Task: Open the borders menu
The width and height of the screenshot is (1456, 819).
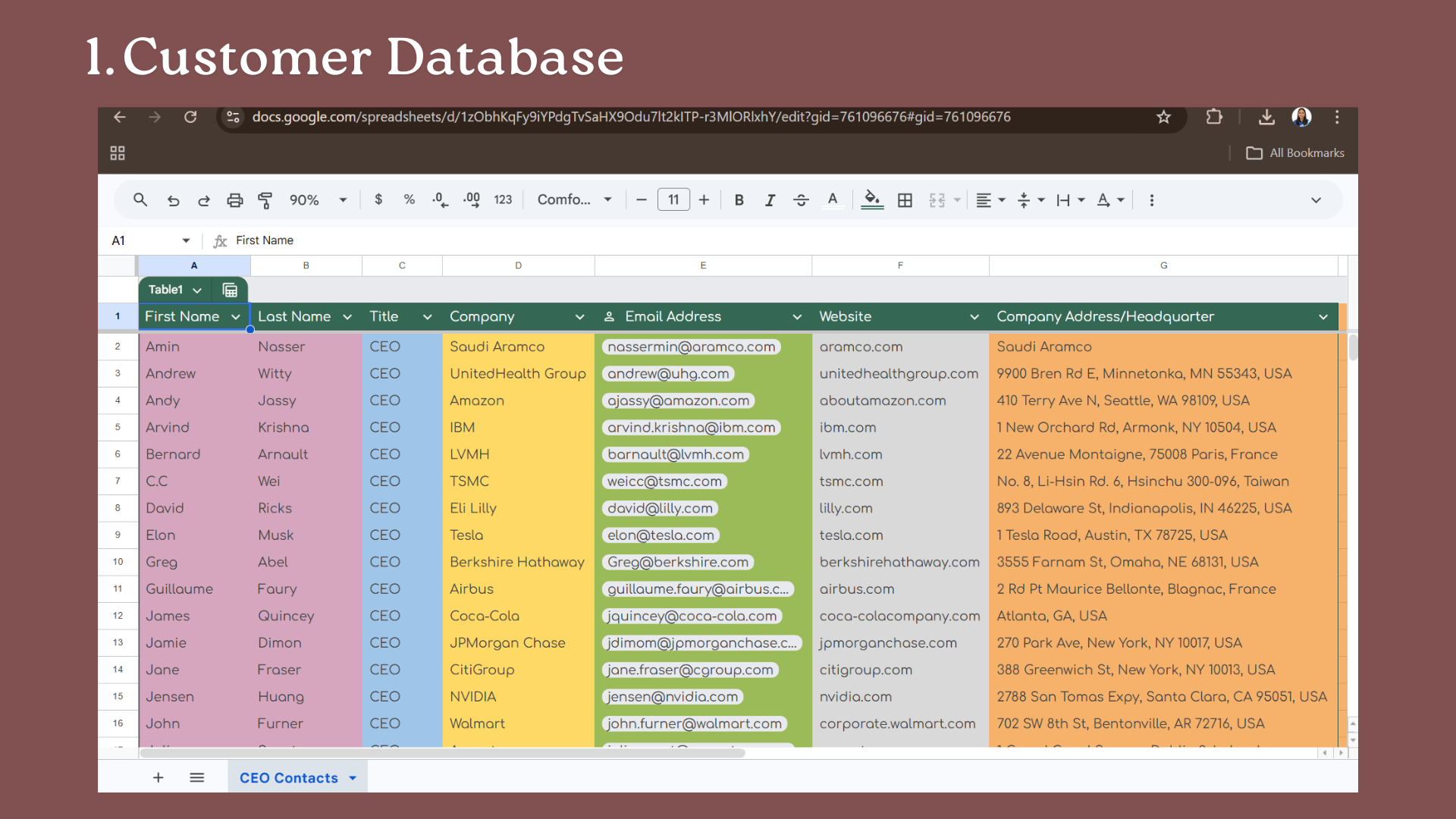Action: coord(905,200)
